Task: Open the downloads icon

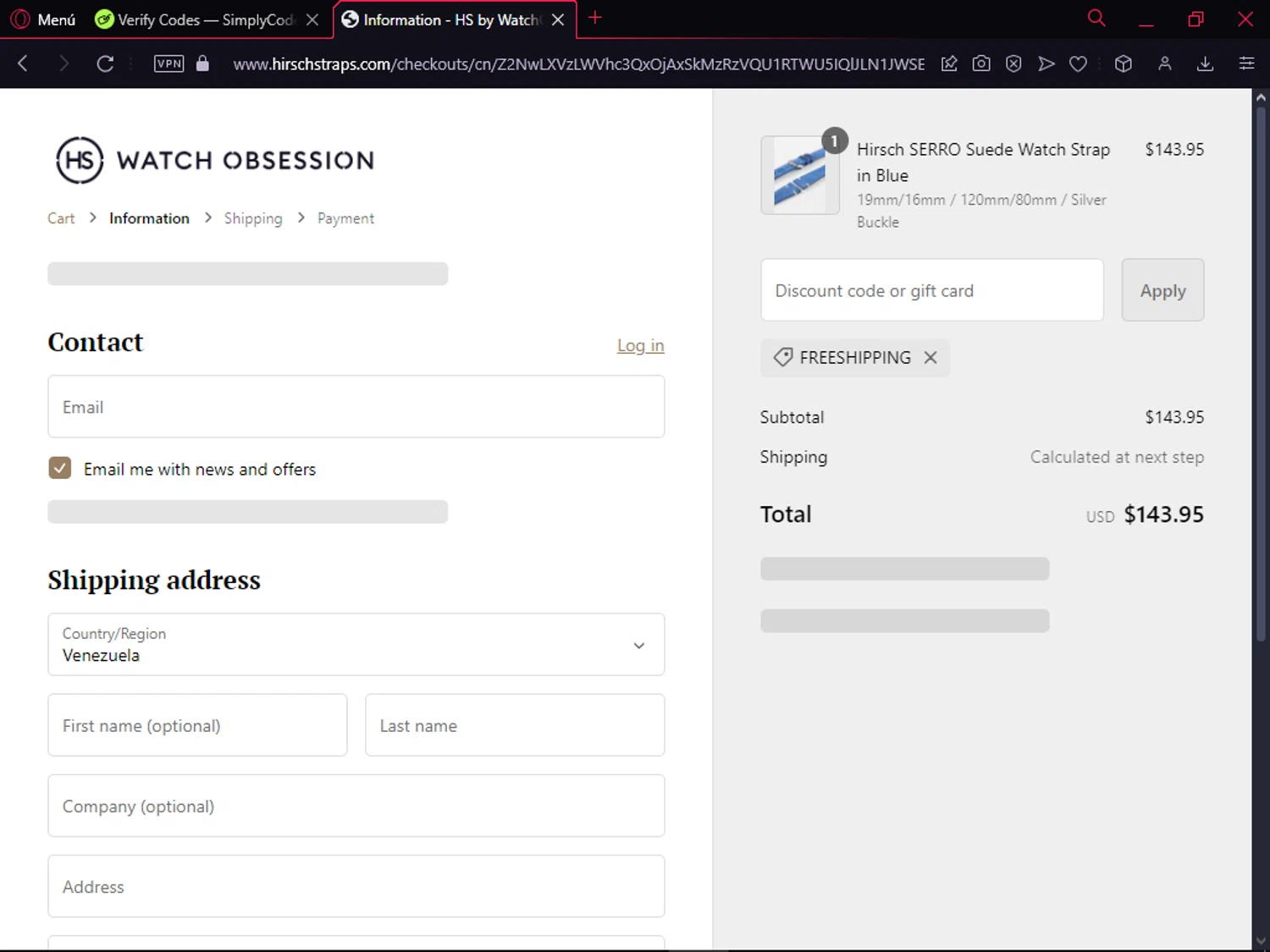Action: 1206,63
